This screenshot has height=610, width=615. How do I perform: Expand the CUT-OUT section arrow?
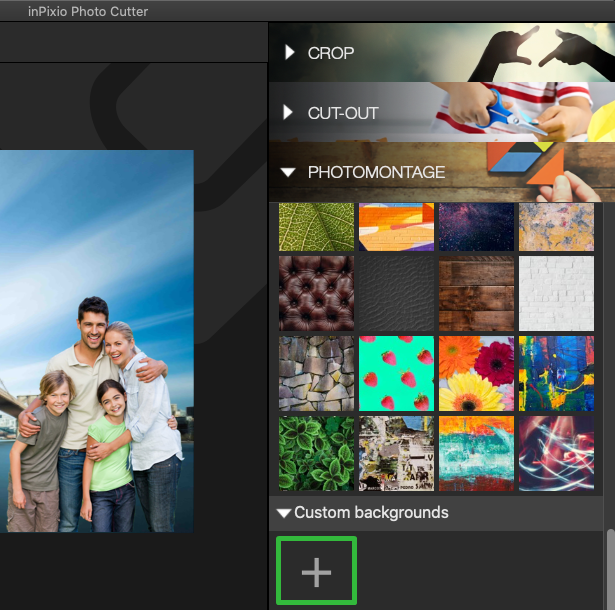(288, 112)
